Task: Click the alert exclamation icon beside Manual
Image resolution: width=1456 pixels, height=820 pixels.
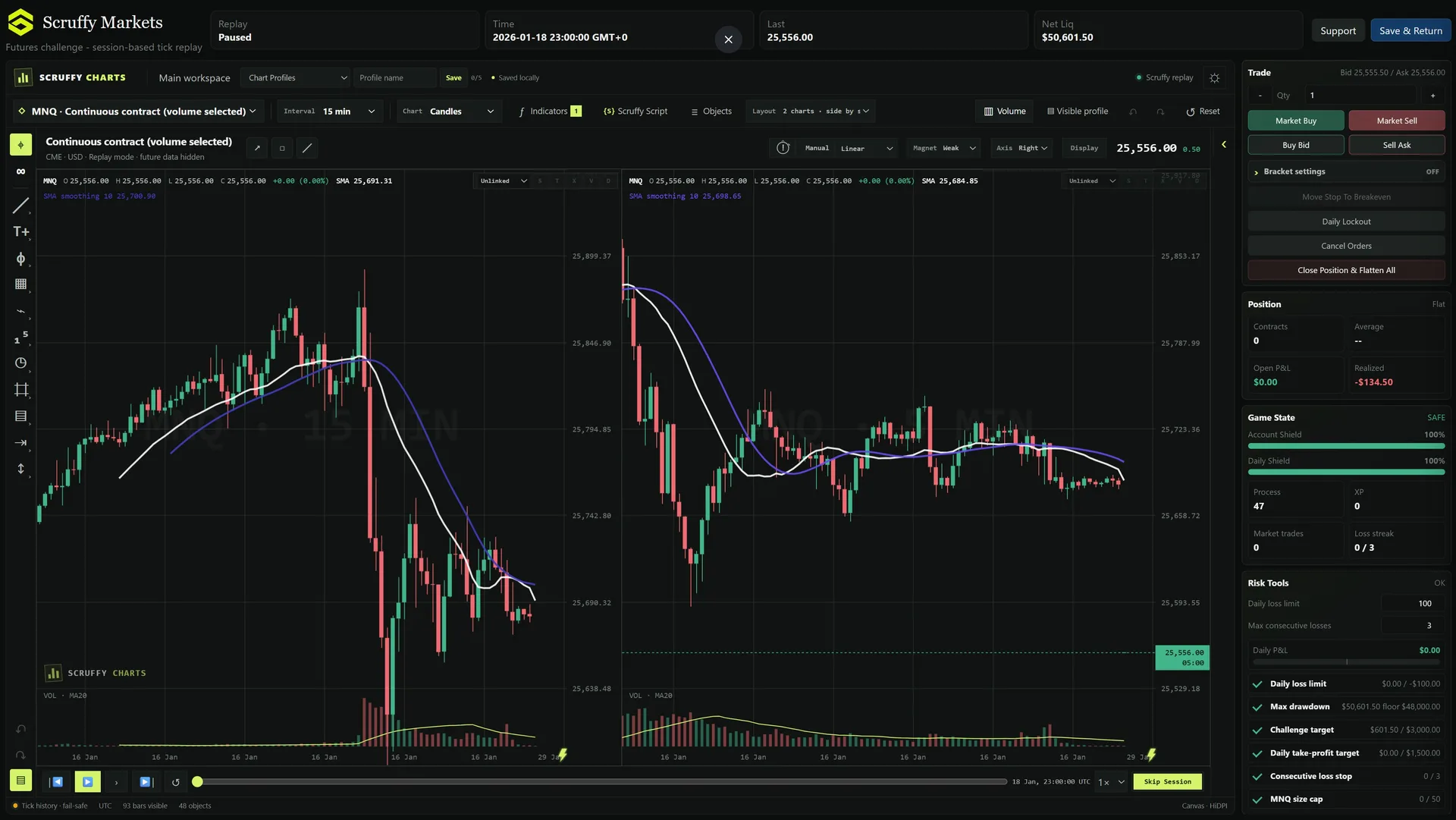Action: [783, 148]
